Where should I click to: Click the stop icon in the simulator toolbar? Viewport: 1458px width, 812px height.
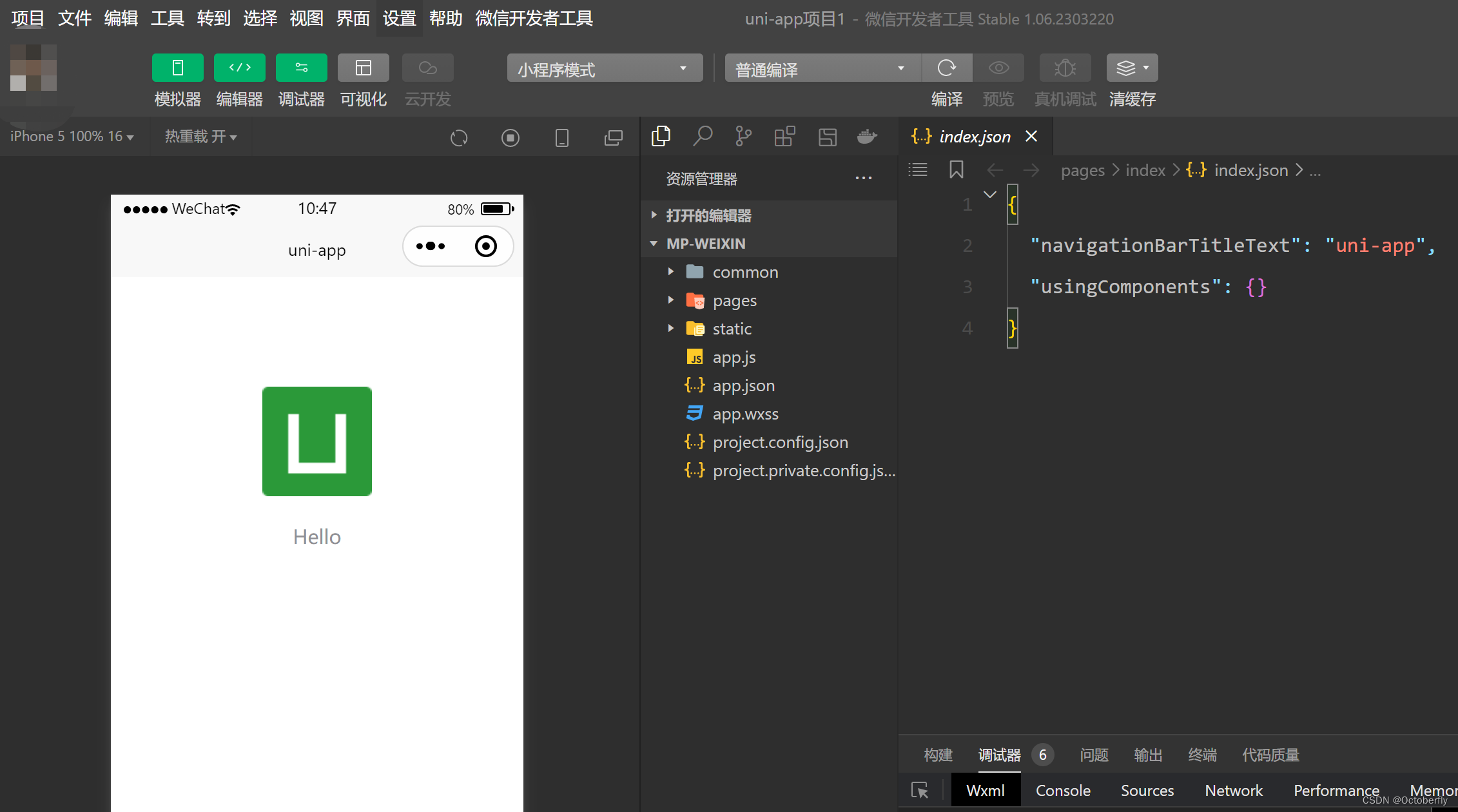(510, 138)
